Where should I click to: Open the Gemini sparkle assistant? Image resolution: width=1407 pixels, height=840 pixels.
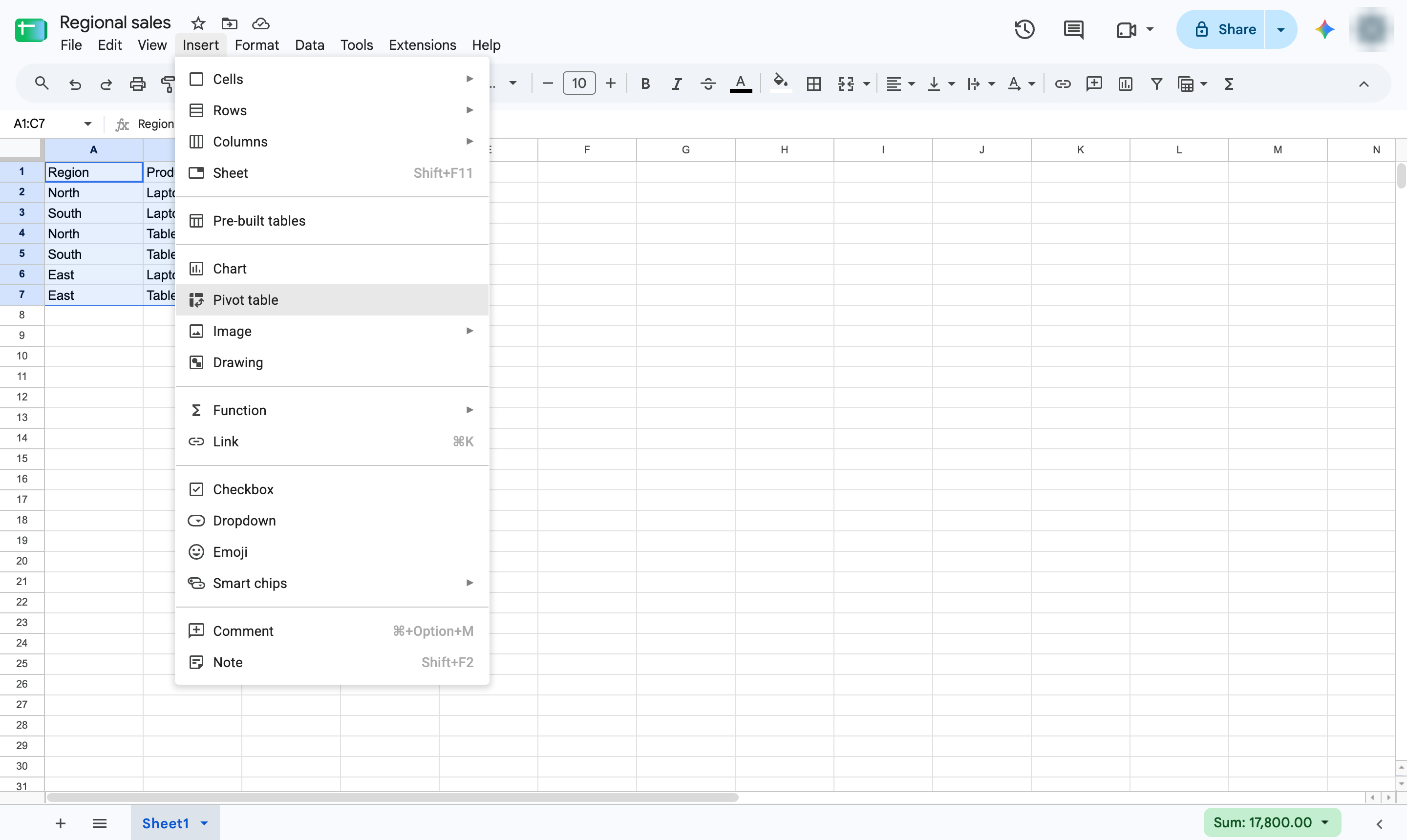(1324, 29)
